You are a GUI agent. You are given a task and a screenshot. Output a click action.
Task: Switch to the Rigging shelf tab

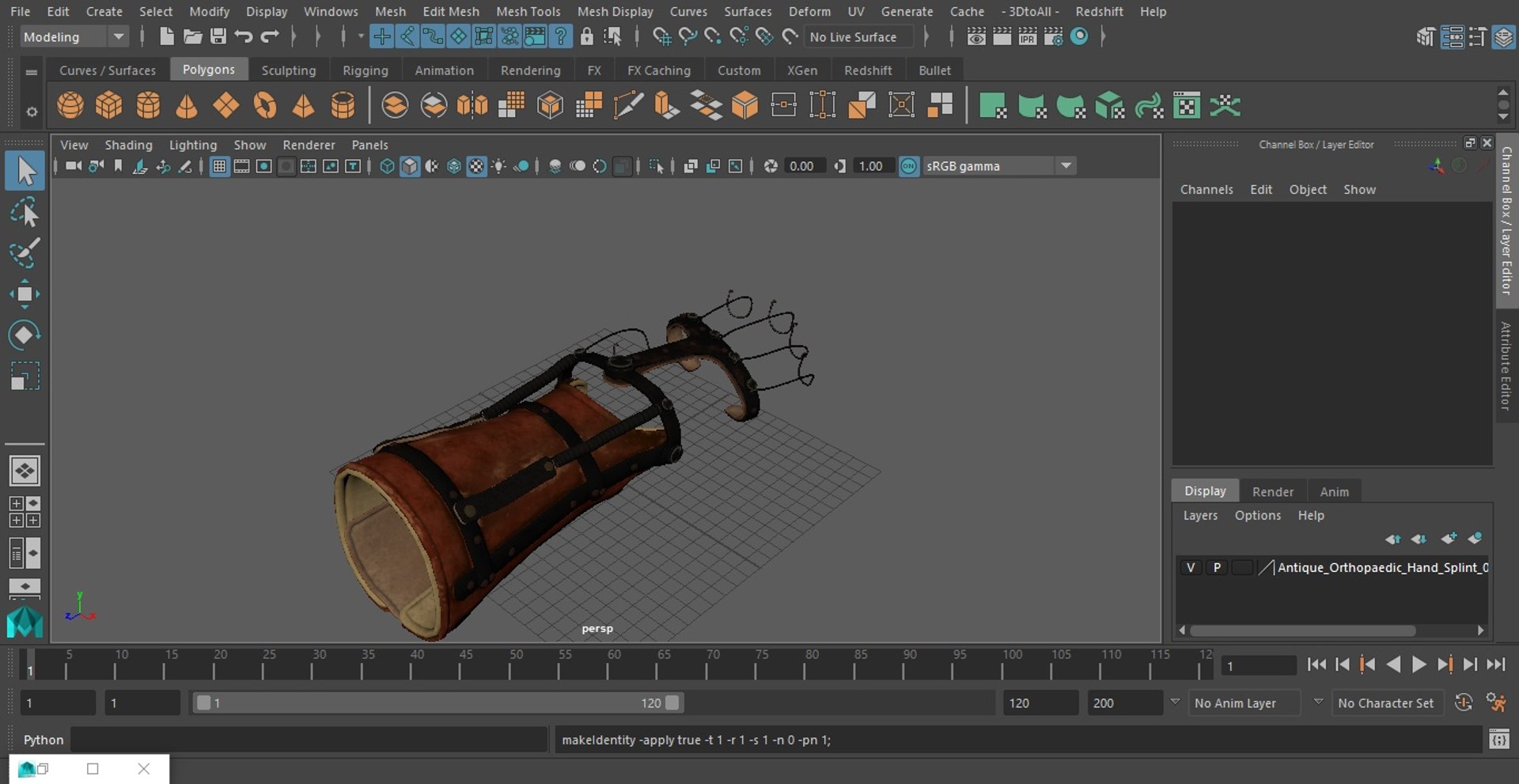365,70
